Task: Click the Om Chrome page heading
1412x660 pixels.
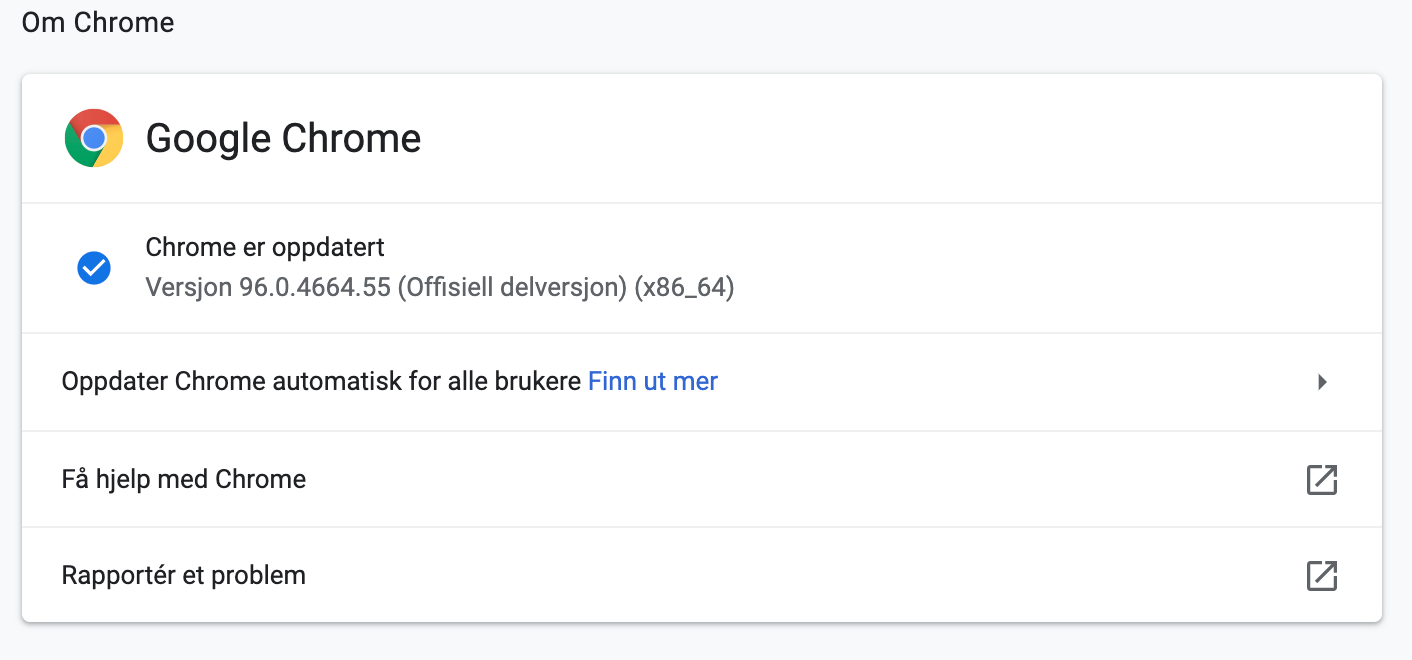Action: (96, 22)
